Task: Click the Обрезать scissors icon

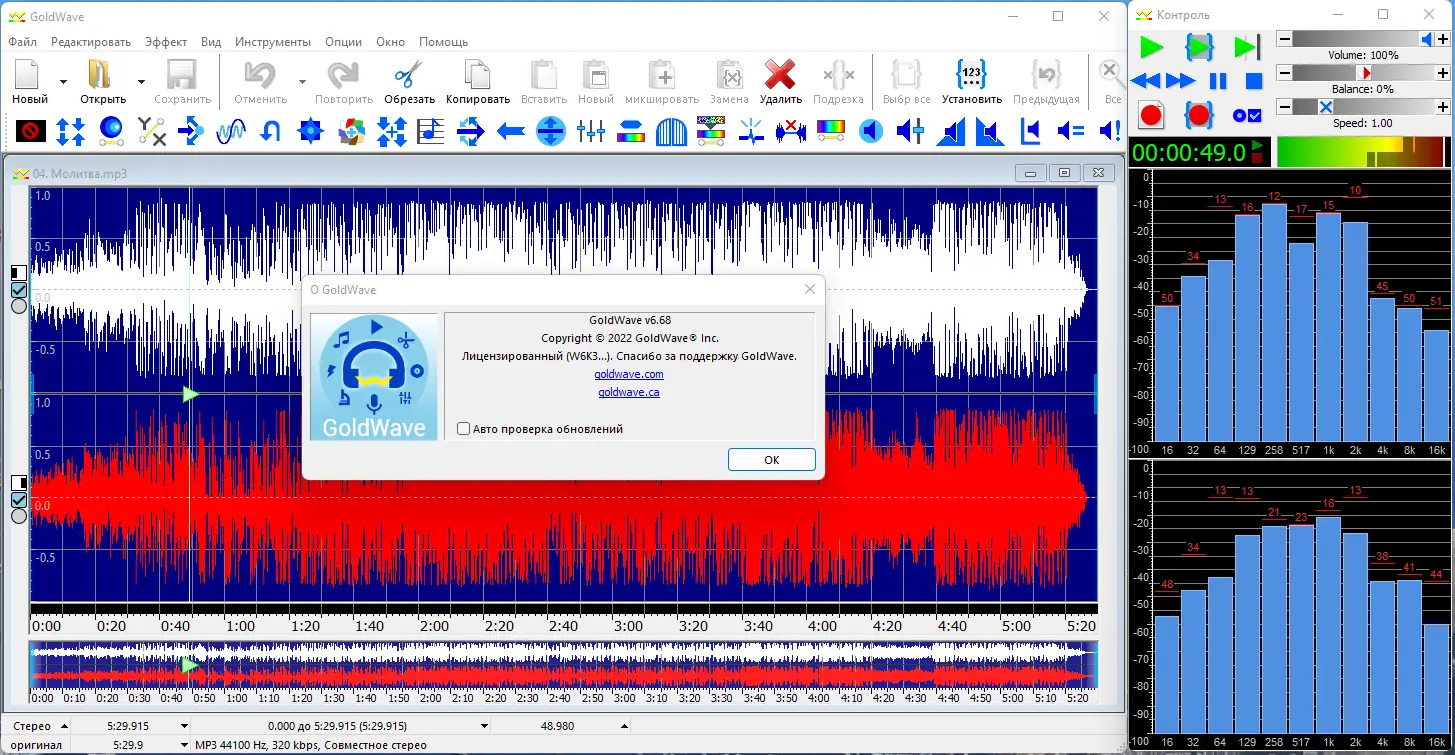Action: point(409,76)
